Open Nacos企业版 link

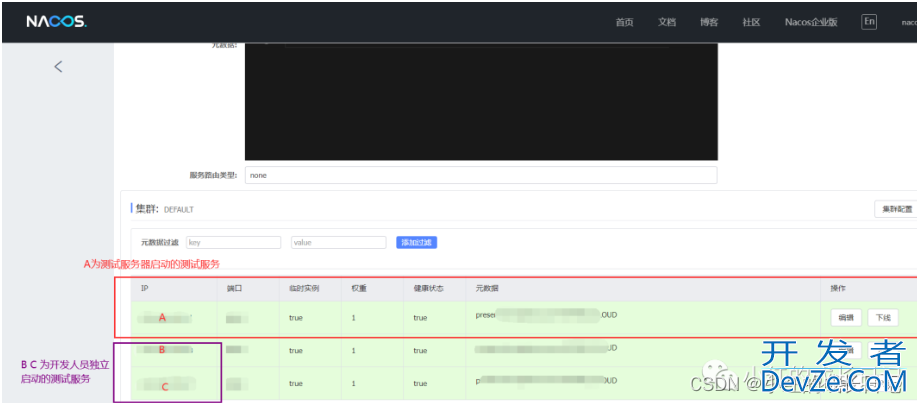point(811,22)
